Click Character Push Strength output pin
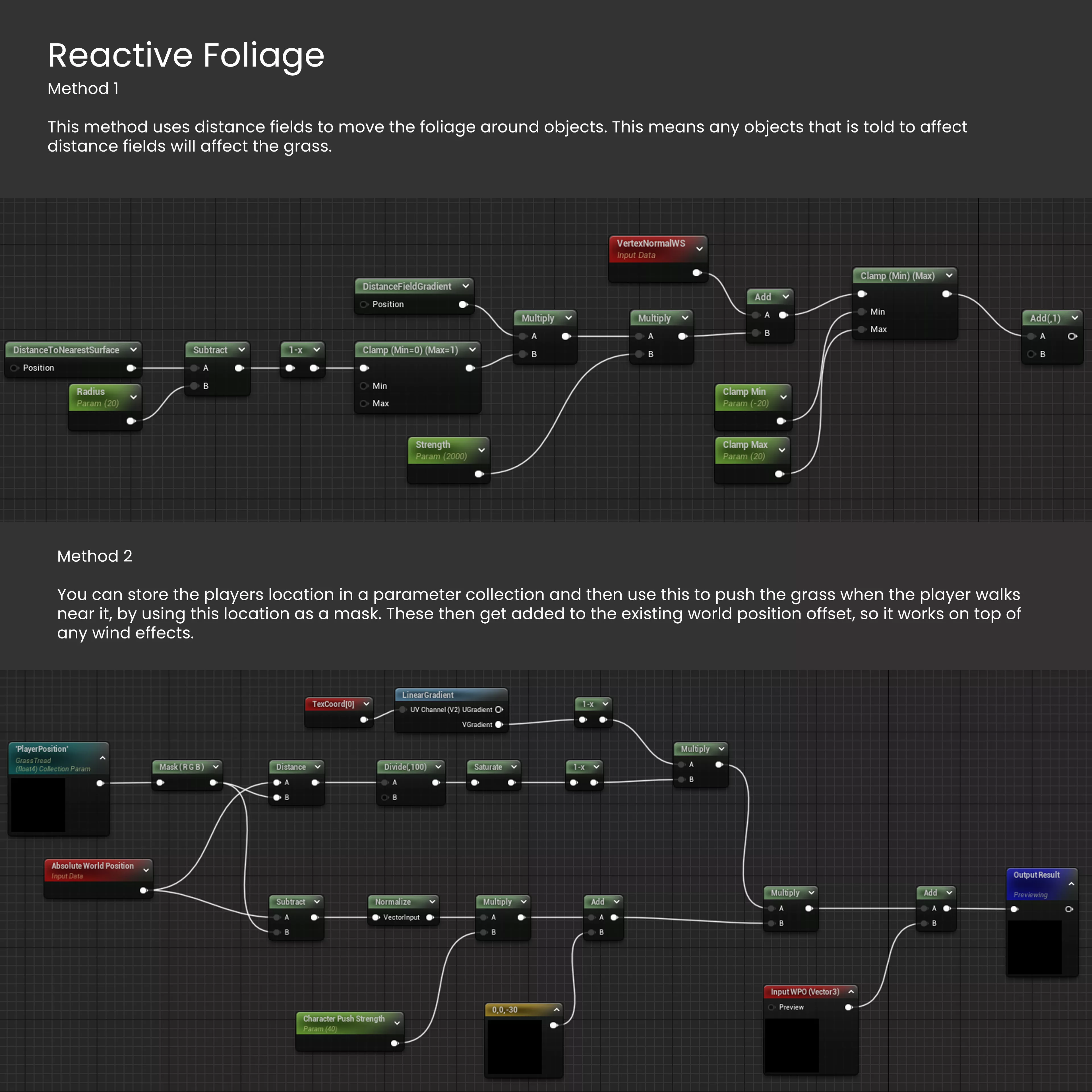1092x1092 pixels. coord(394,1043)
